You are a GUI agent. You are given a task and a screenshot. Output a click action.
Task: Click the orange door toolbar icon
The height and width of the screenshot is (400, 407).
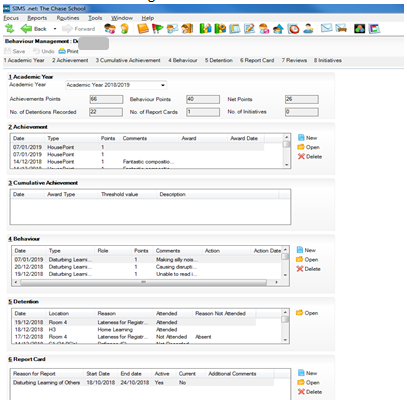187,29
